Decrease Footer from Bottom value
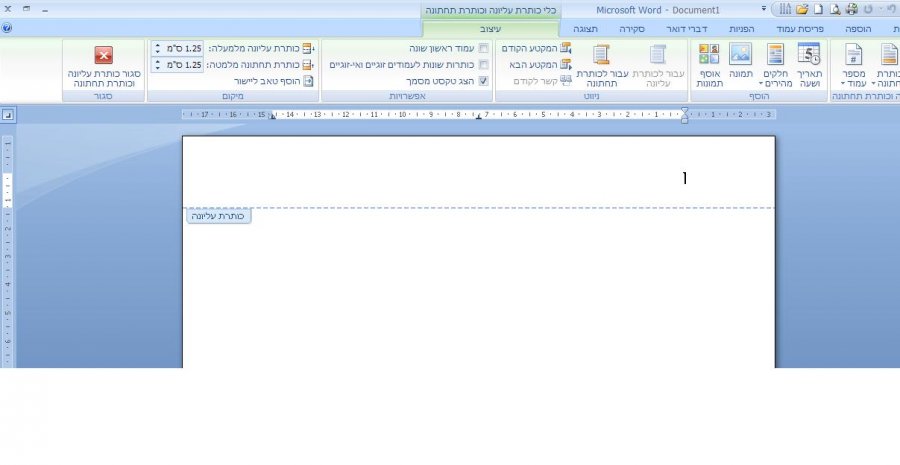The width and height of the screenshot is (900, 465). [158, 68]
